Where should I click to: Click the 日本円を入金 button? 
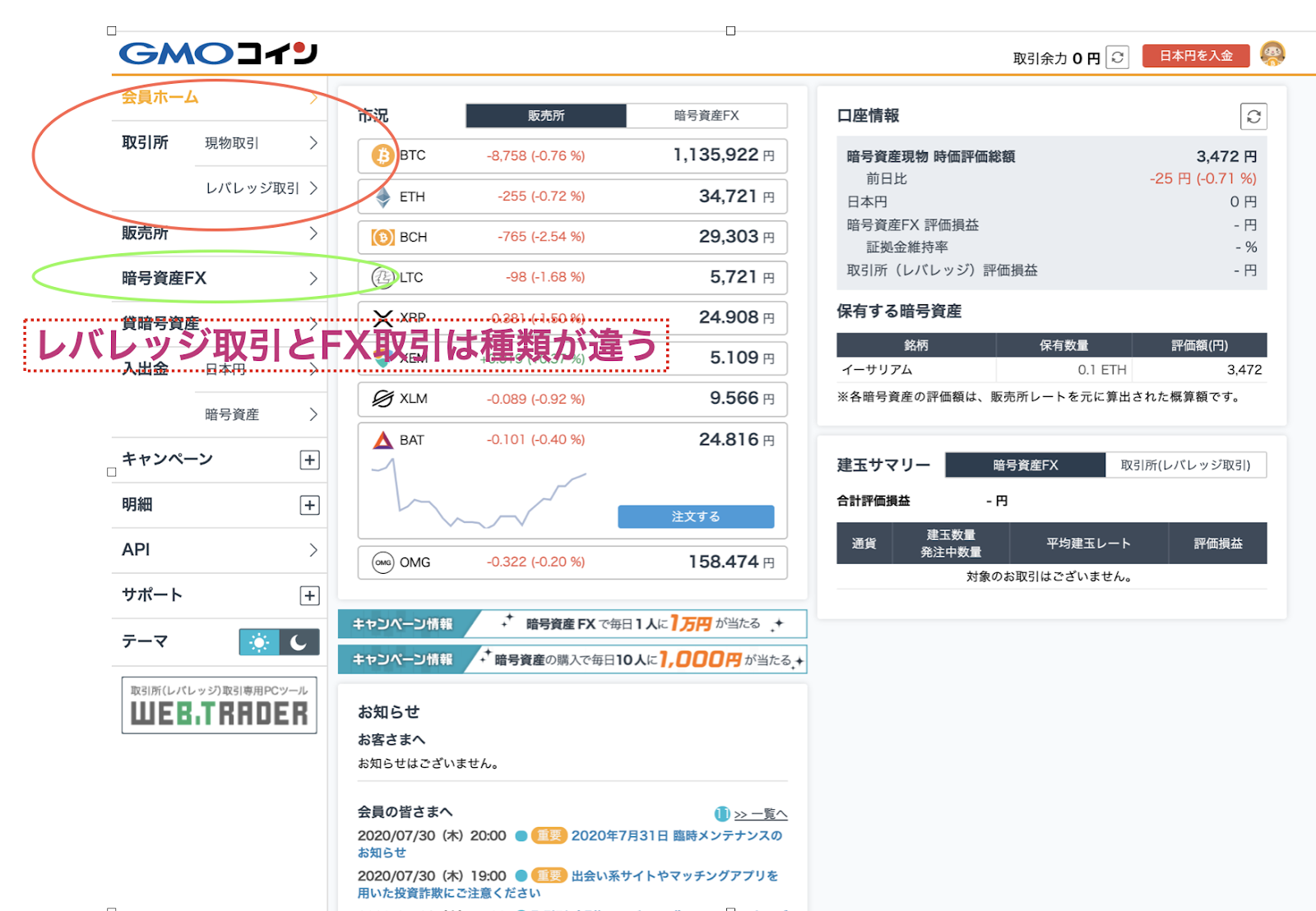(x=1196, y=56)
